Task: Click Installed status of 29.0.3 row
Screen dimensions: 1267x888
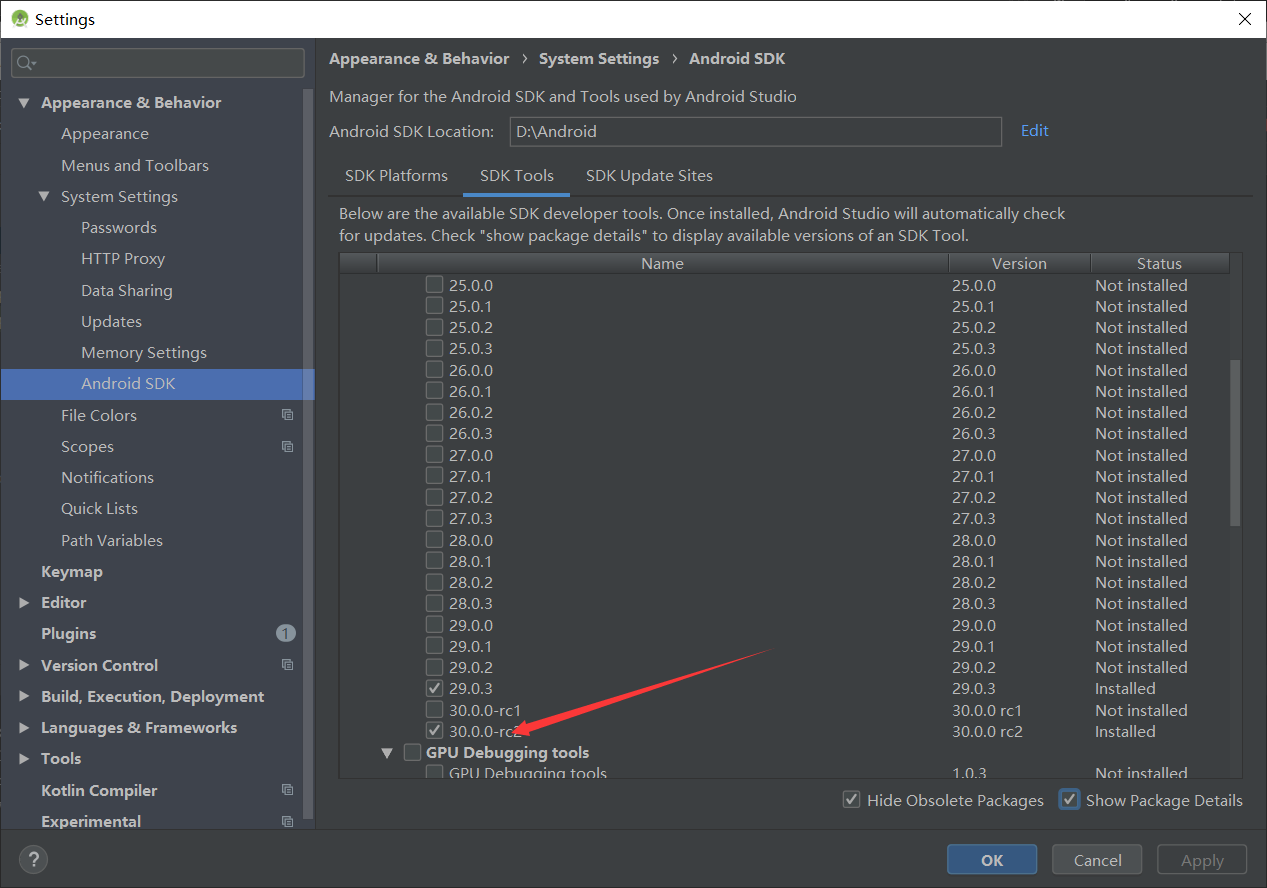Action: click(1125, 688)
